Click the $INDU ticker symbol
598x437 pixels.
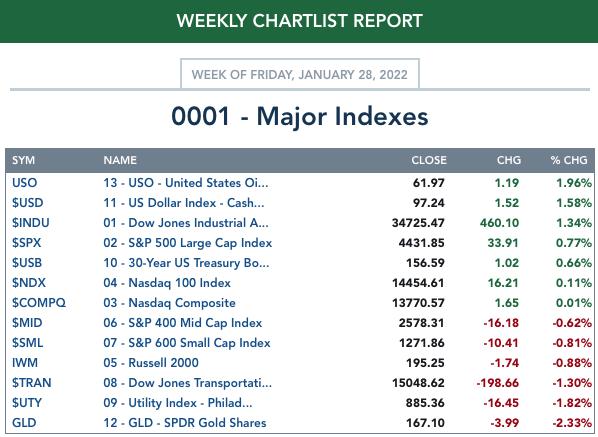tap(31, 223)
